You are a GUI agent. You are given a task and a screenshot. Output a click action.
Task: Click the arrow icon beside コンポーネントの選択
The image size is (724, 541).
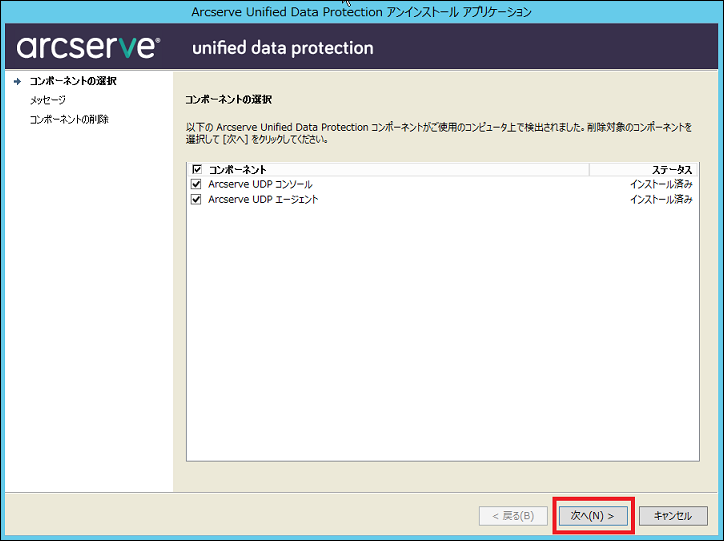[x=18, y=82]
